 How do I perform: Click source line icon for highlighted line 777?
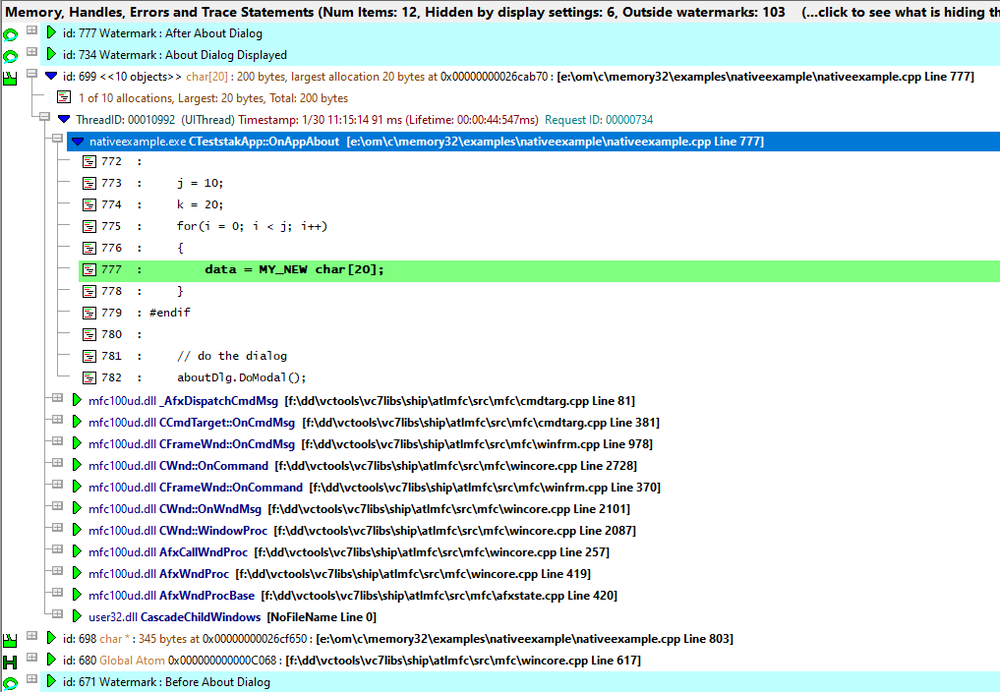[x=89, y=270]
